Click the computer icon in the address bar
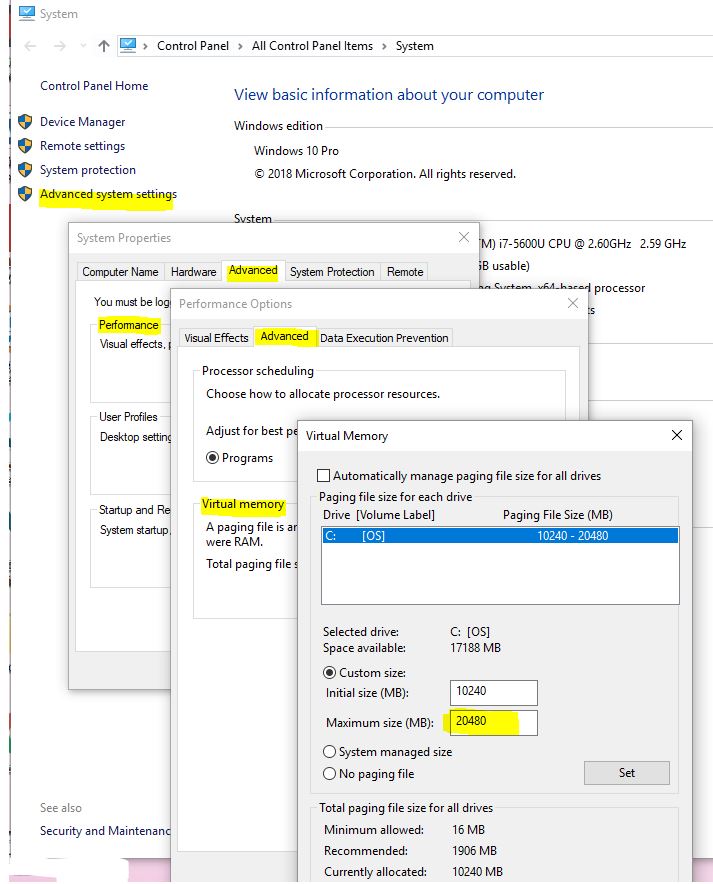 [x=129, y=45]
